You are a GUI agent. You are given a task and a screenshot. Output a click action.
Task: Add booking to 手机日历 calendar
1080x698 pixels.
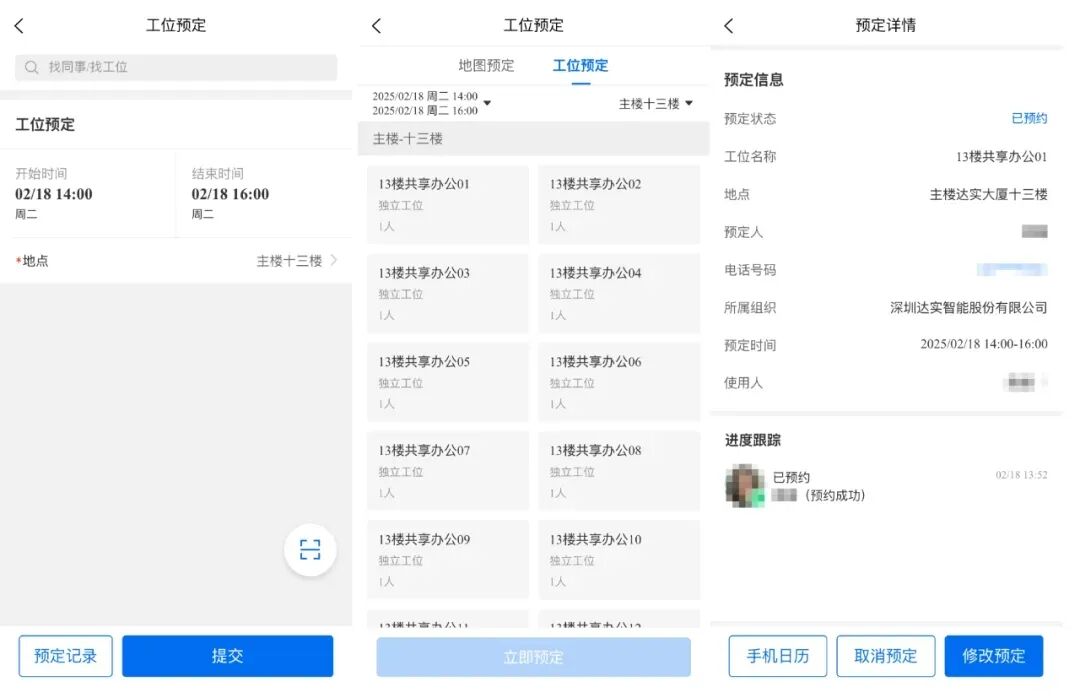point(777,656)
